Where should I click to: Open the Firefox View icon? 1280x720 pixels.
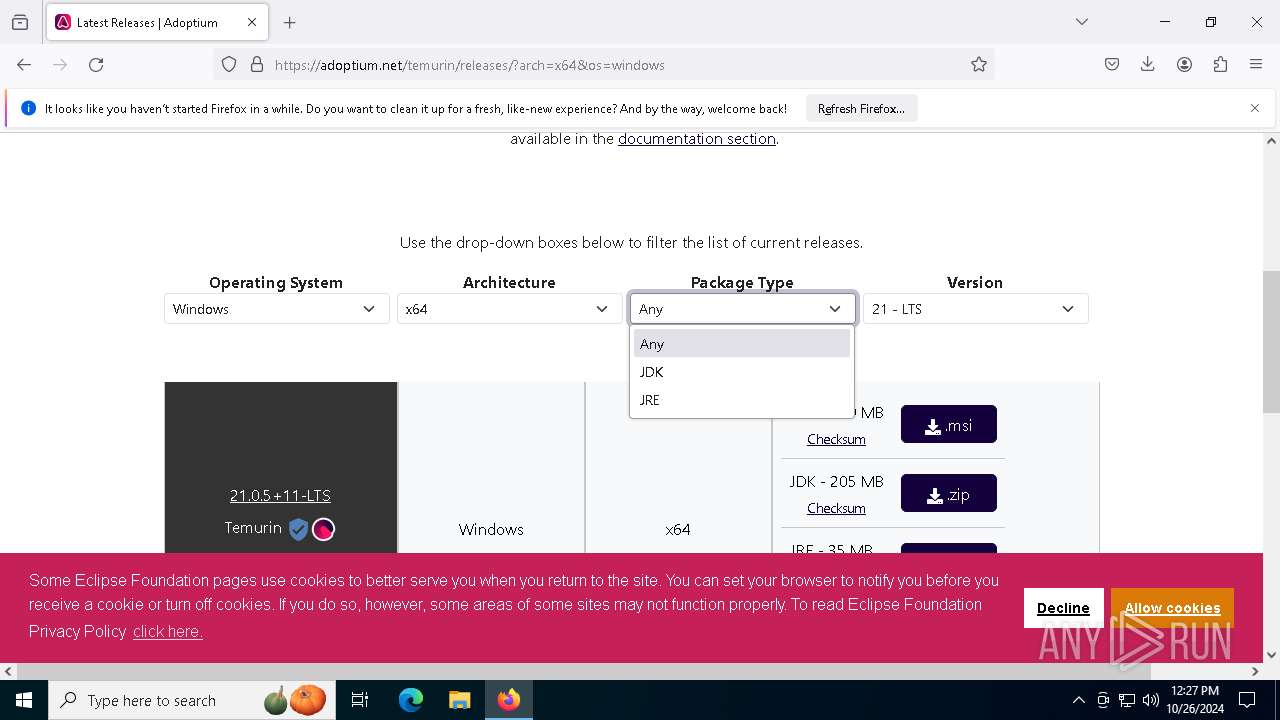(20, 22)
